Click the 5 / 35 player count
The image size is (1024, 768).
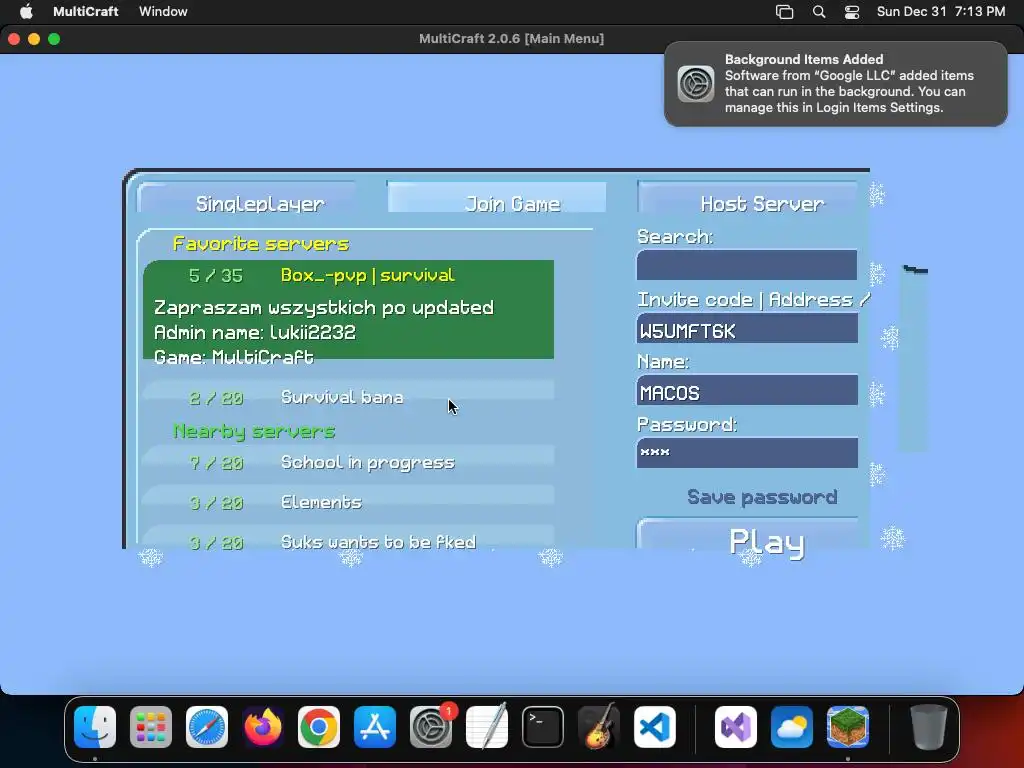pyautogui.click(x=216, y=276)
